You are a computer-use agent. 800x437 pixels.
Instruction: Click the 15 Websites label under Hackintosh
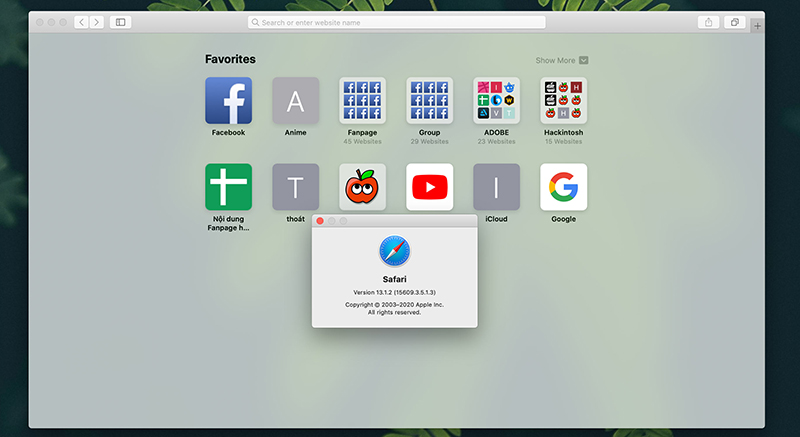pyautogui.click(x=563, y=141)
